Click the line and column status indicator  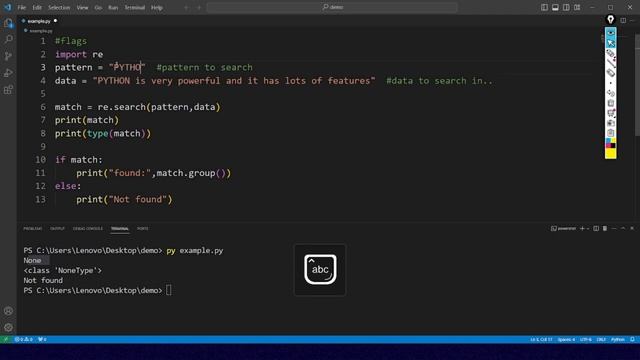click(541, 339)
